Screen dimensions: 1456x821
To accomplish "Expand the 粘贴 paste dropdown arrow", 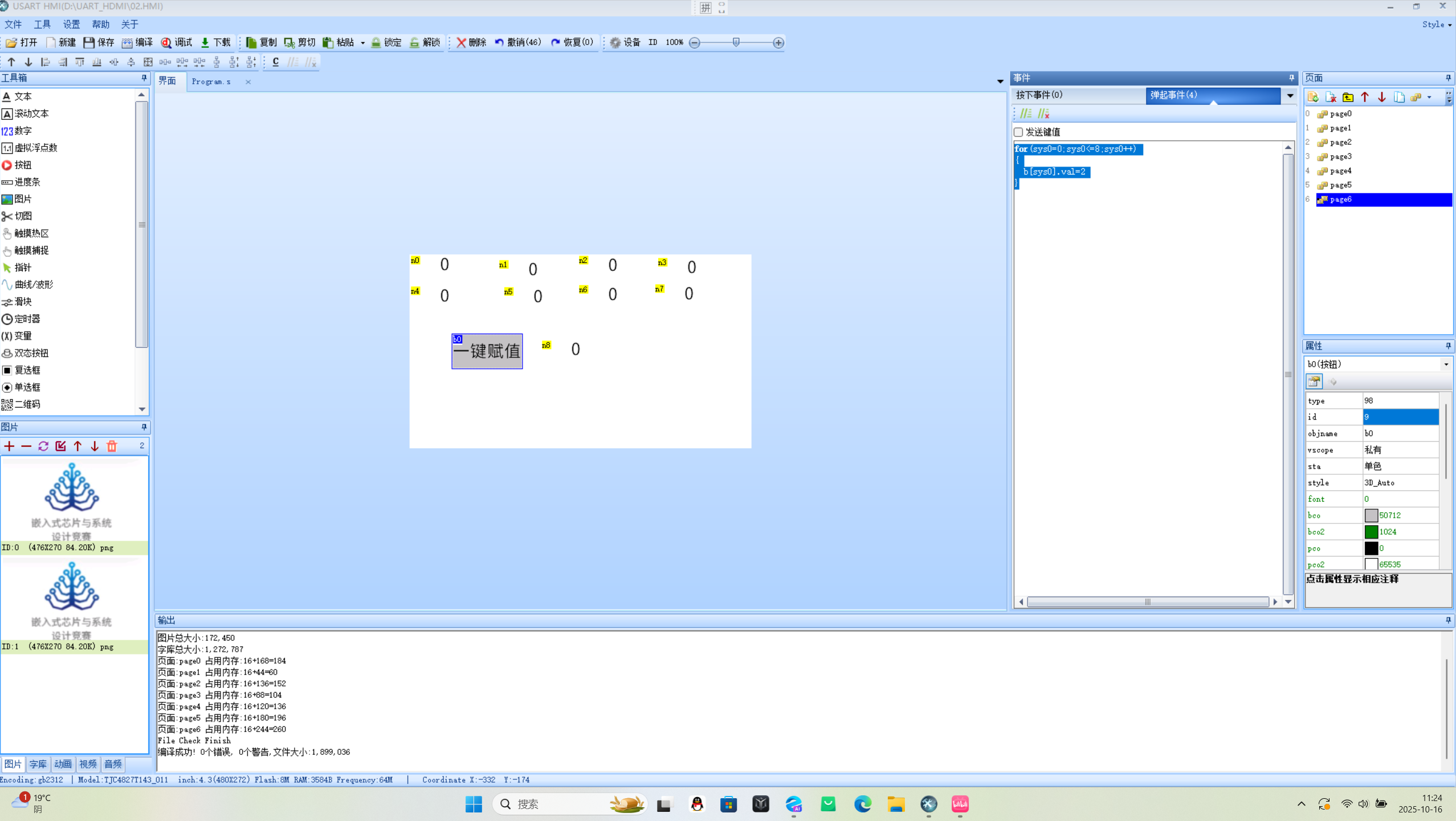I will [362, 43].
